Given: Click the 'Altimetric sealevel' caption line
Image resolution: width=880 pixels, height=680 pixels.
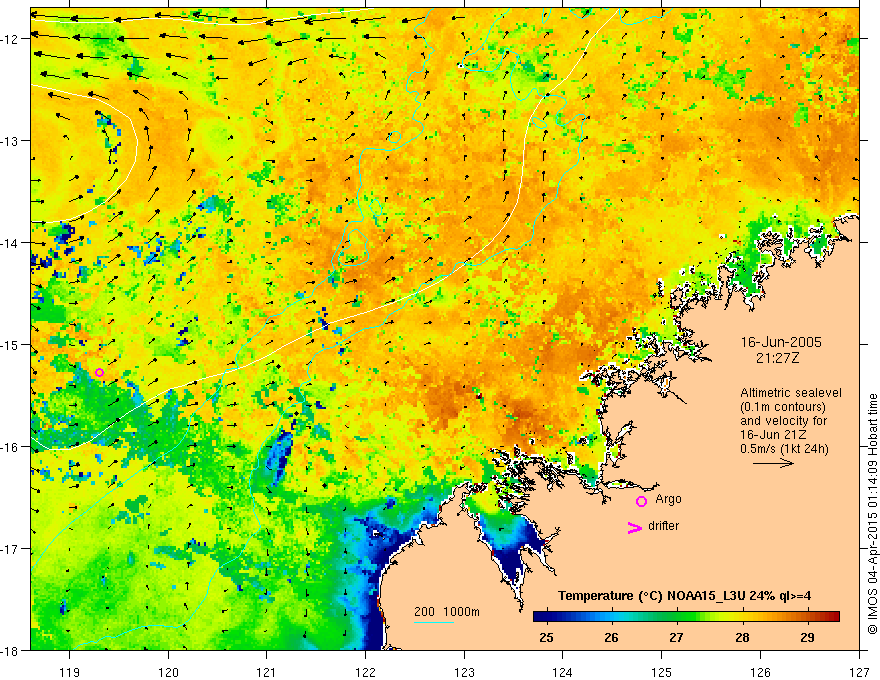Looking at the screenshot, I should click(790, 393).
